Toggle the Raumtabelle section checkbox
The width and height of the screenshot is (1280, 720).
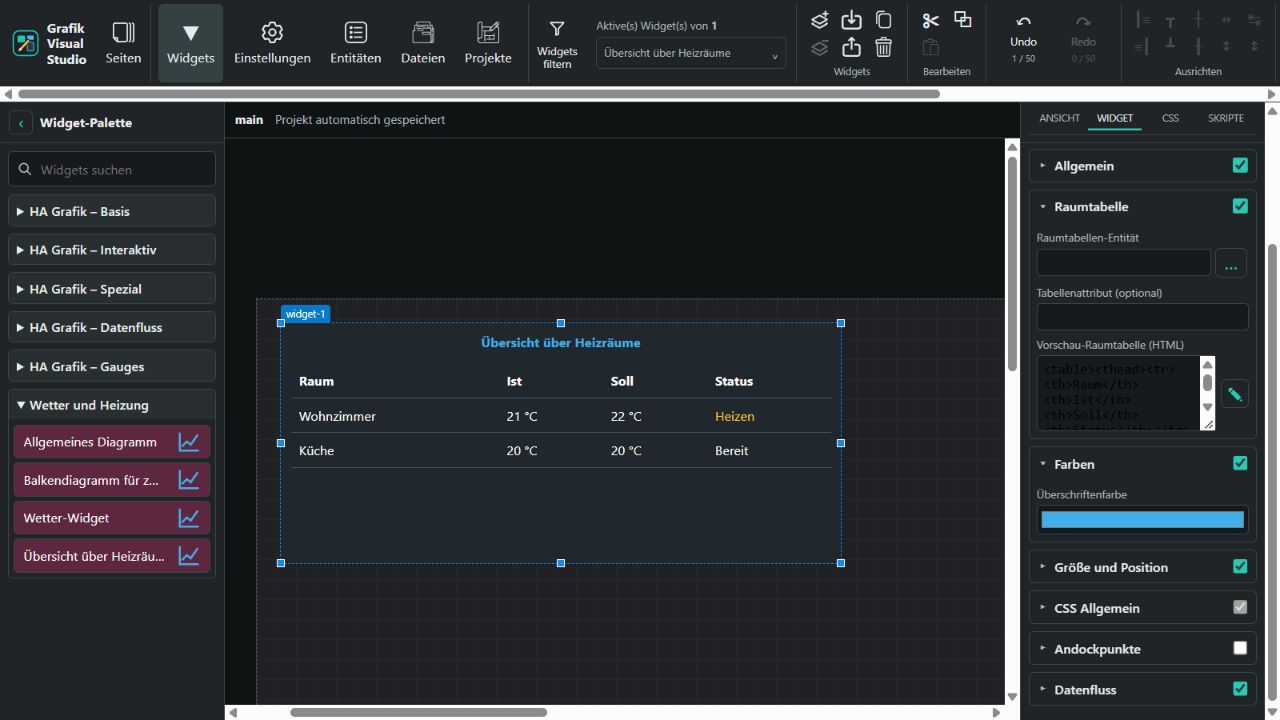pyautogui.click(x=1240, y=206)
